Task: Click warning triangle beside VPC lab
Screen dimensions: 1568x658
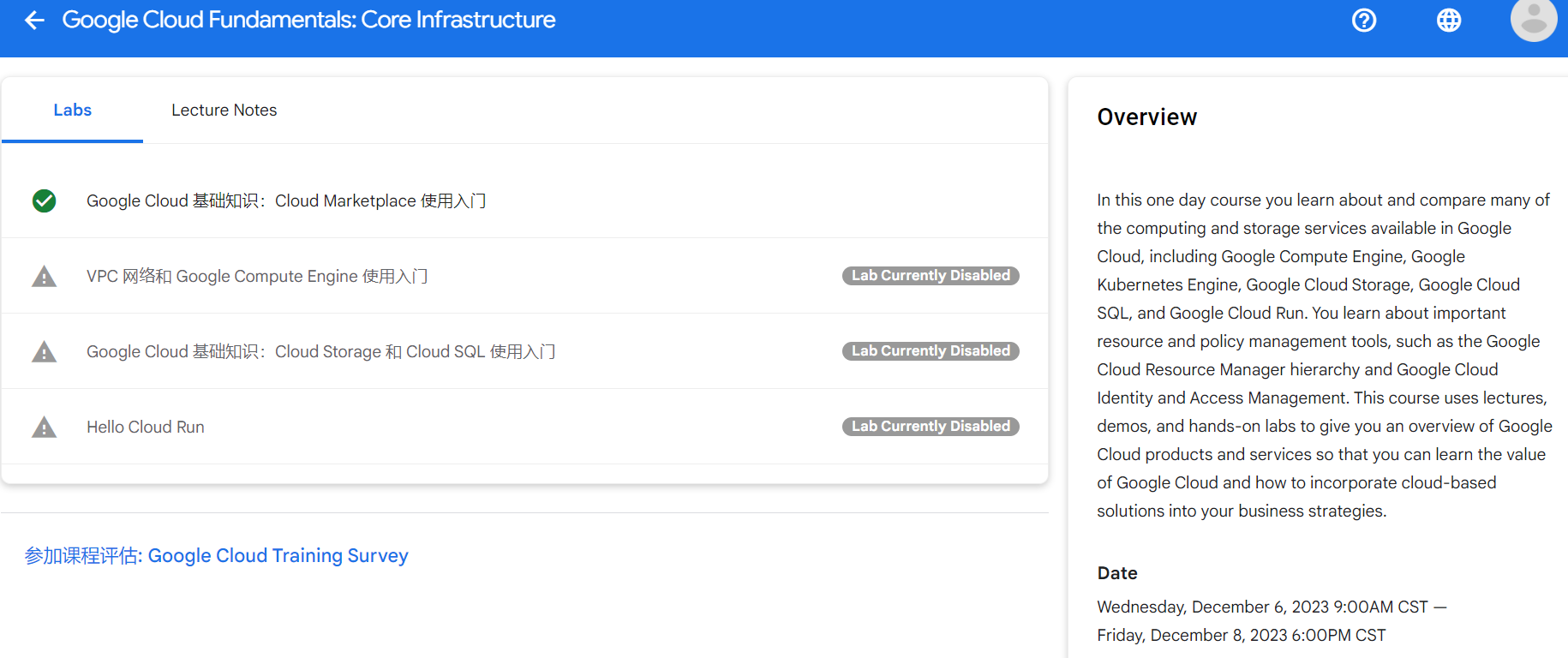Action: [45, 277]
